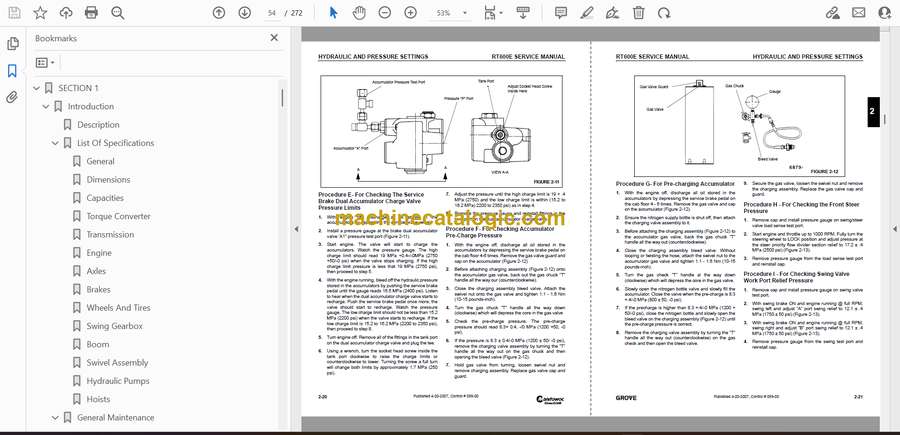Jump to Hydraulic Pumps bookmark
Image resolution: width=900 pixels, height=435 pixels.
118,381
